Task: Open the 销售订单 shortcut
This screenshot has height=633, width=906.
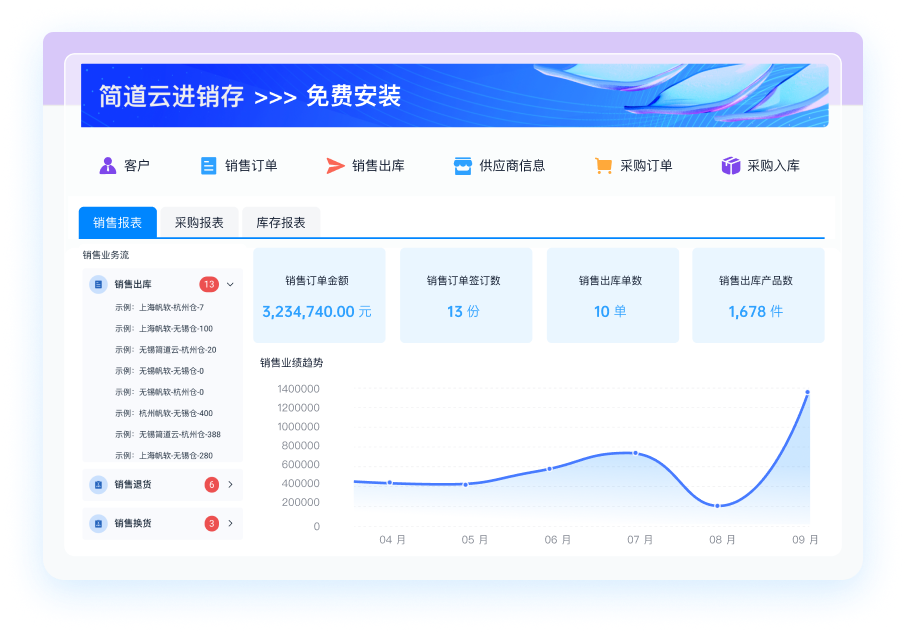Action: coord(239,166)
